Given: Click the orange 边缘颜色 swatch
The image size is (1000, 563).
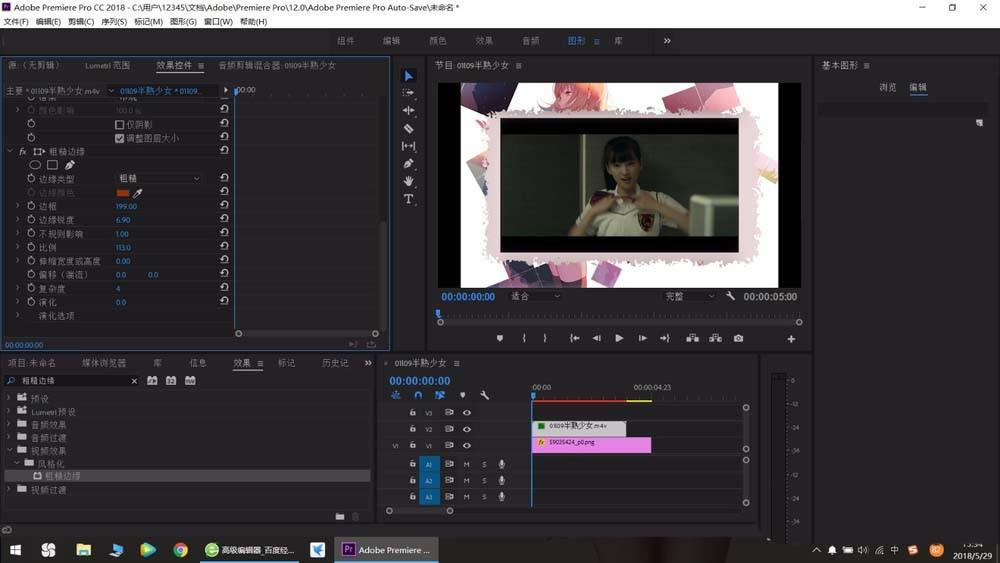Looking at the screenshot, I should click(x=123, y=192).
